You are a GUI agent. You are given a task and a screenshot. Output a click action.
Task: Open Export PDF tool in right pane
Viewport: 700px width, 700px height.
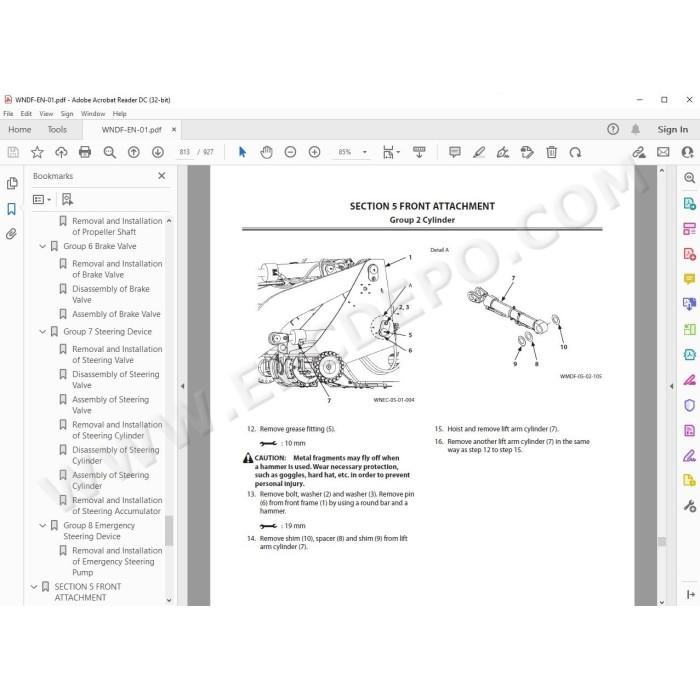tap(689, 204)
